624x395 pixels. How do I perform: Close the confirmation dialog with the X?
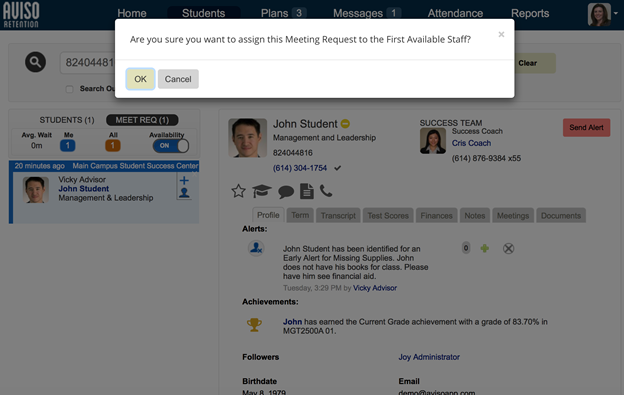(x=501, y=35)
